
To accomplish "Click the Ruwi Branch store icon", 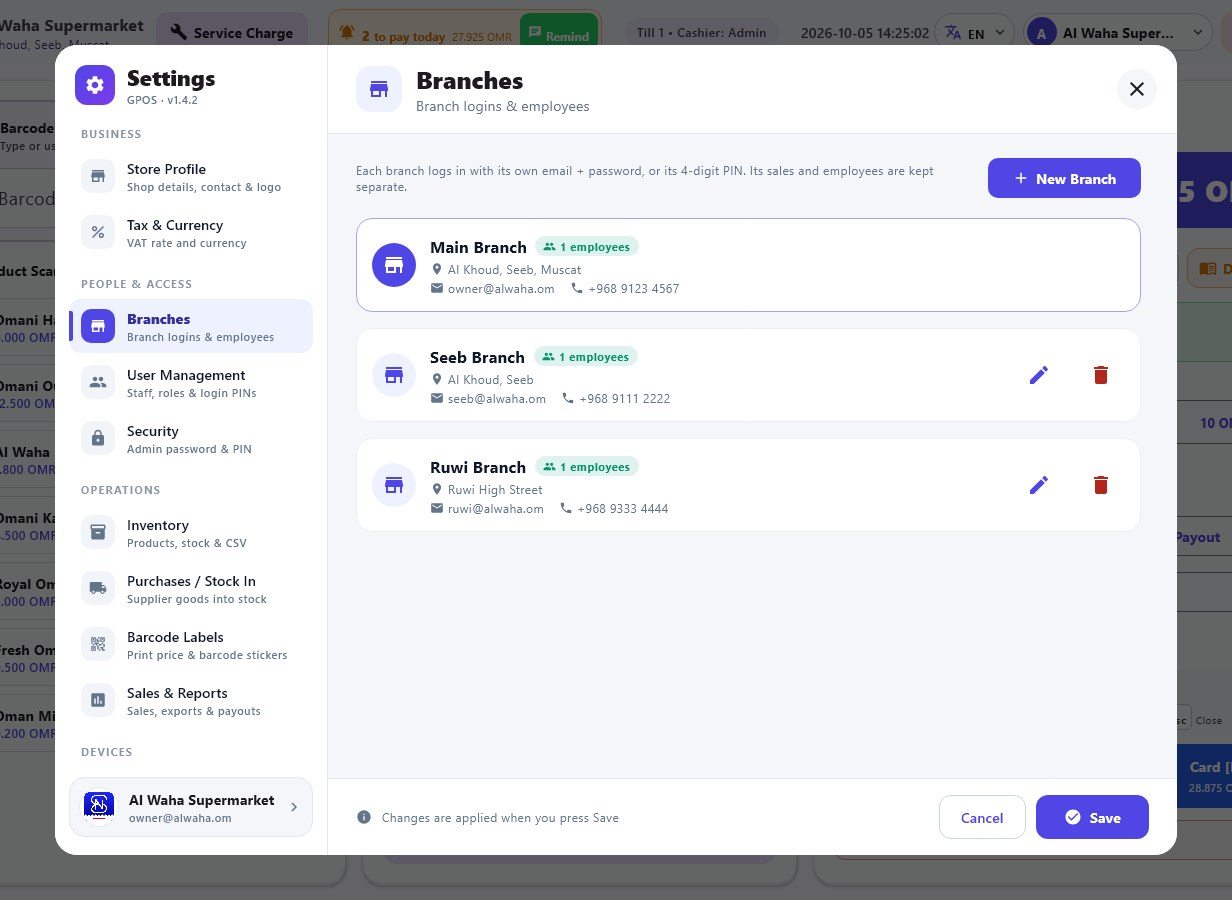I will 394,485.
